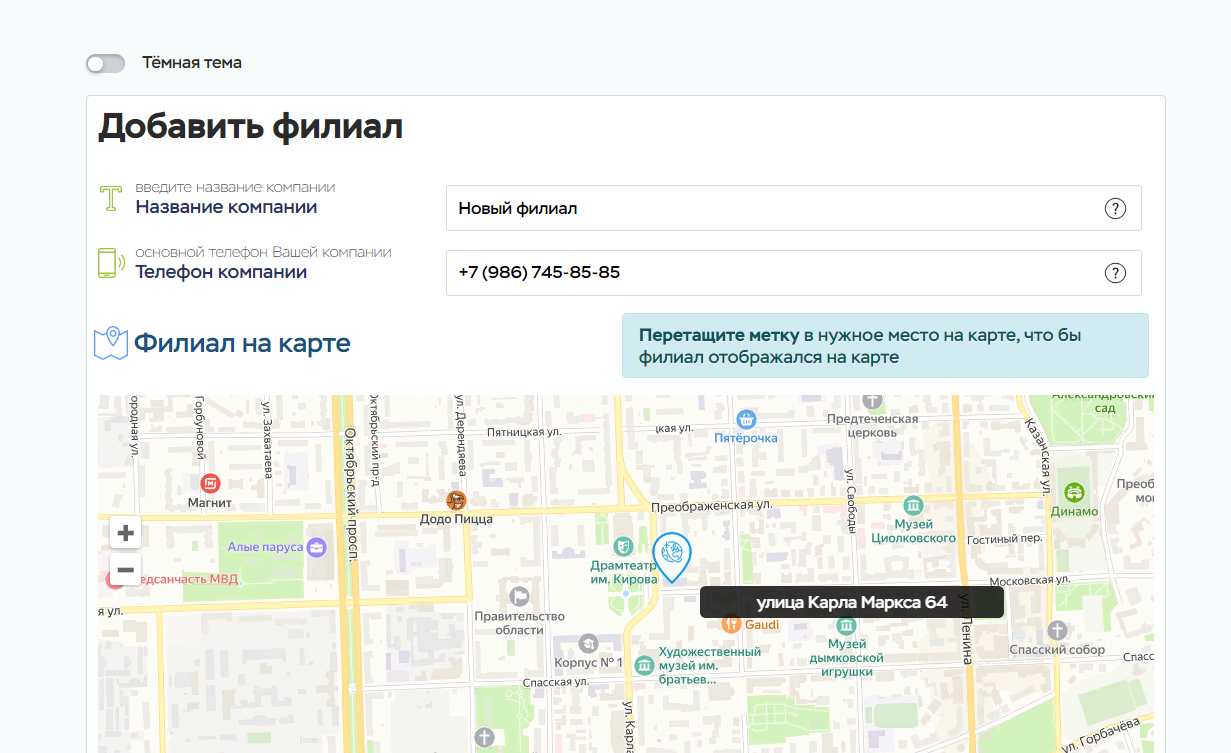Click the Магнит store icon on map
Viewport: 1231px width, 753px height.
[x=210, y=484]
